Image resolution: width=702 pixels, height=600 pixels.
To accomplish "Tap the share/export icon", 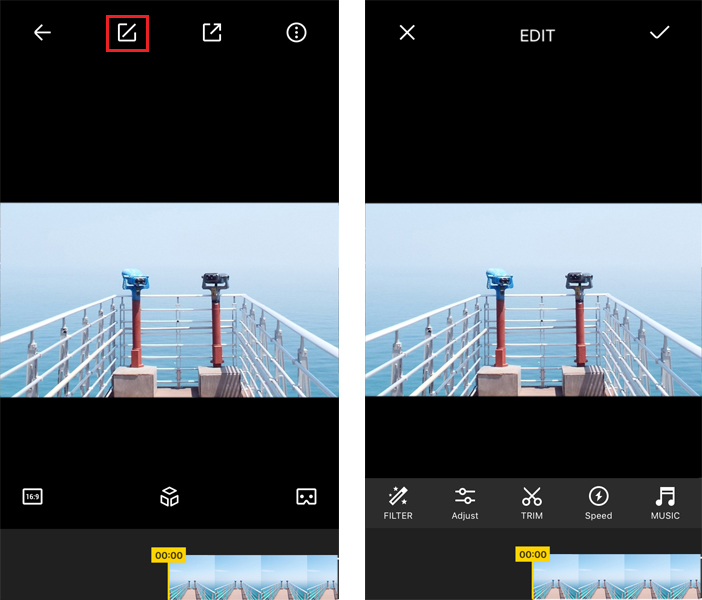I will (212, 33).
